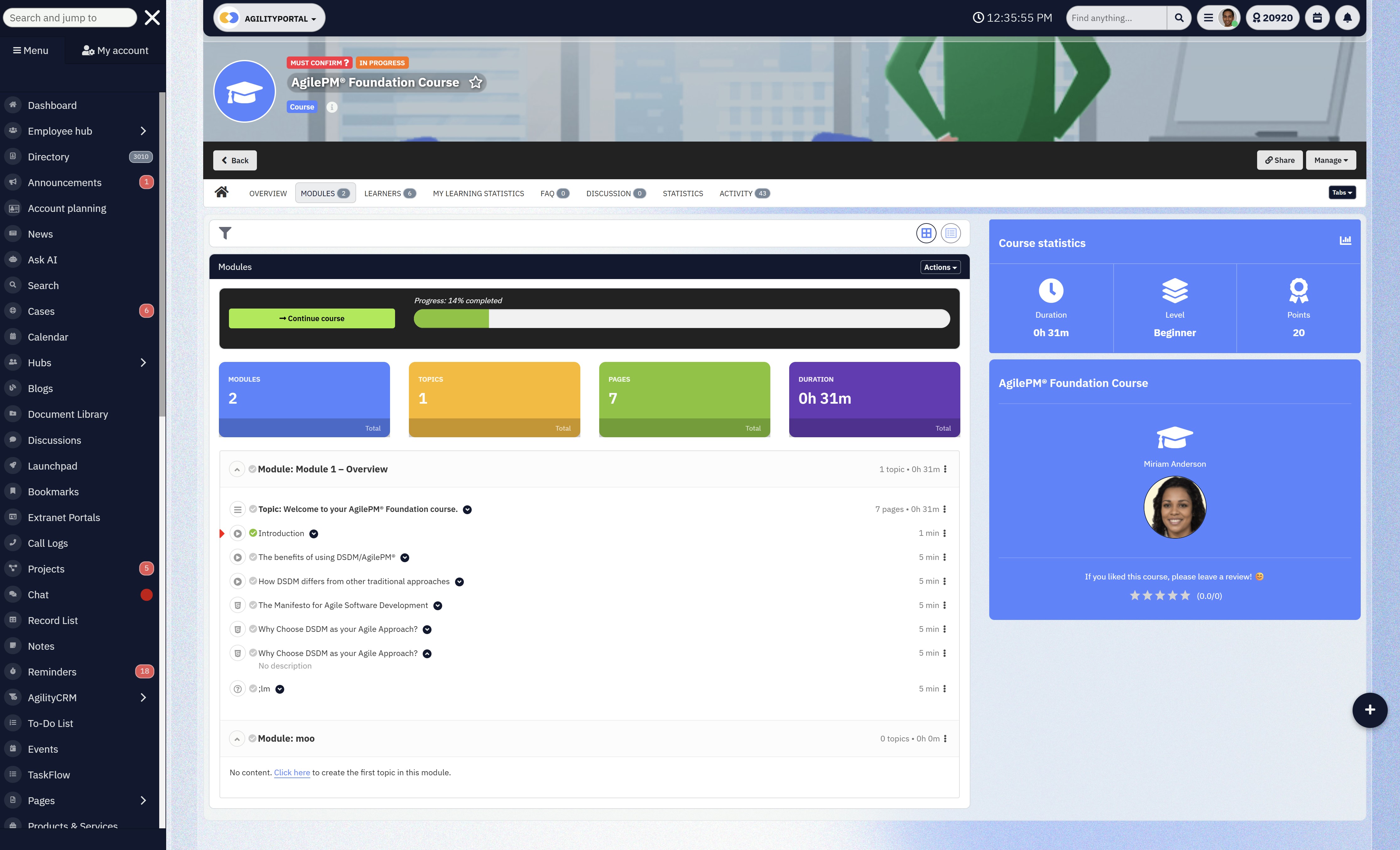Open the Manage dropdown menu

[x=1331, y=160]
